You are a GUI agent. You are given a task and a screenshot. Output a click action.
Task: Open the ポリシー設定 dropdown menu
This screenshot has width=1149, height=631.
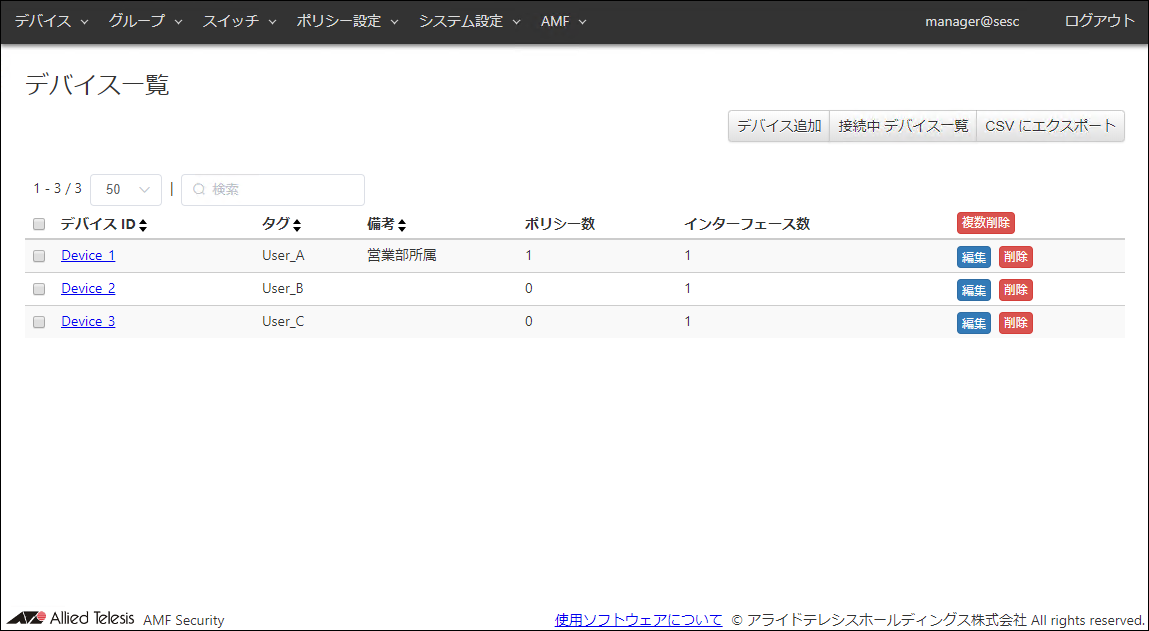(x=347, y=21)
